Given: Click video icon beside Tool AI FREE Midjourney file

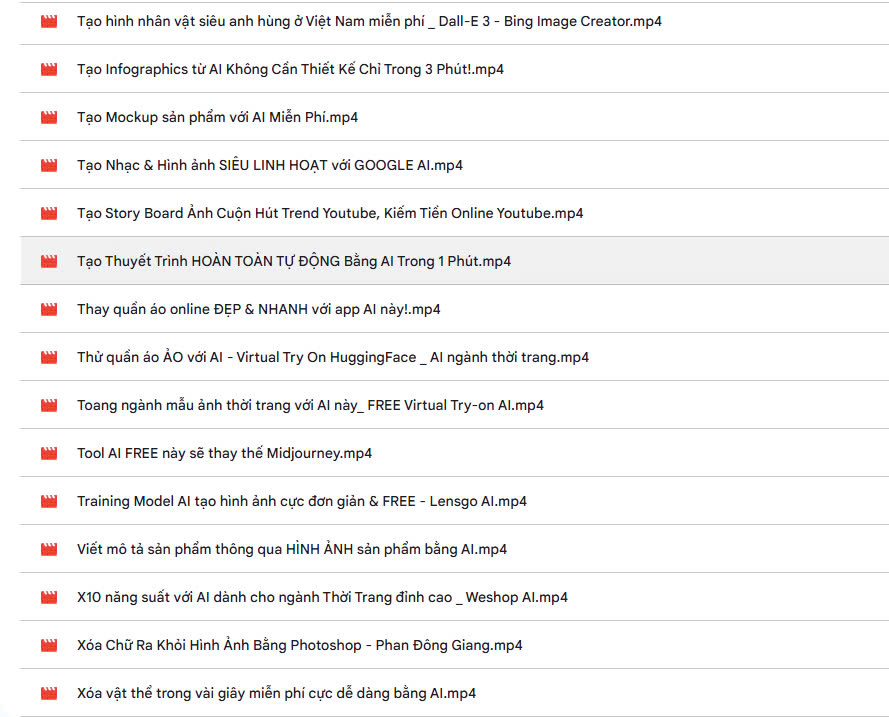Looking at the screenshot, I should (x=49, y=453).
